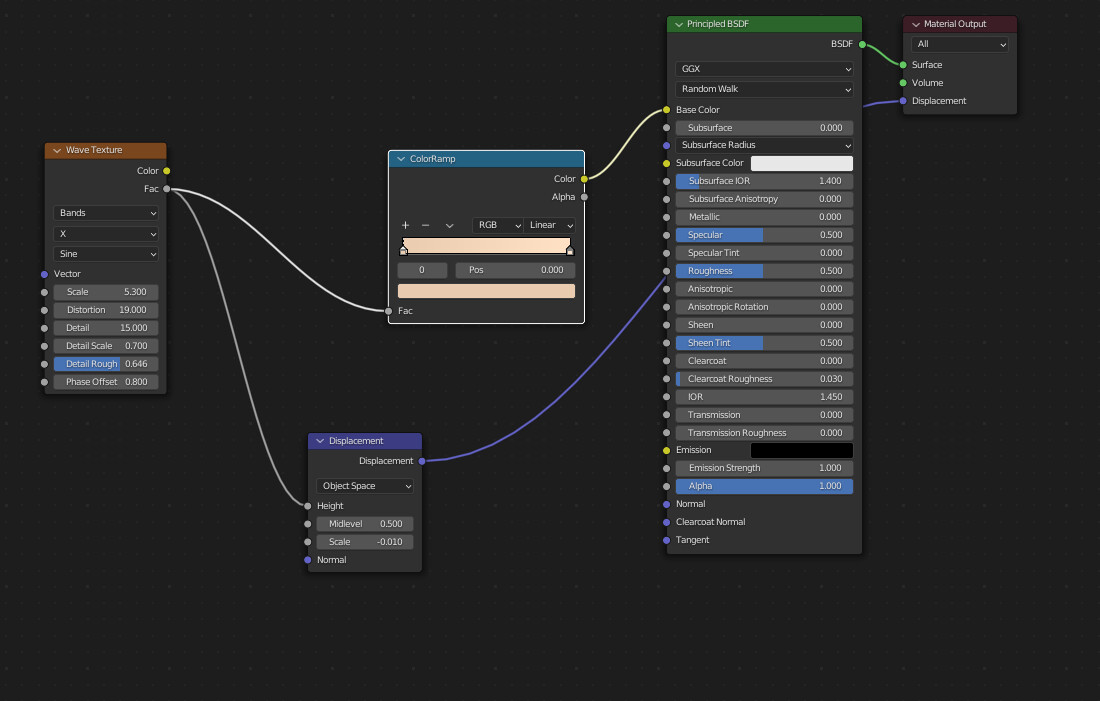Click the Principled BSDF Emission input socket
This screenshot has height=701, width=1100.
666,450
